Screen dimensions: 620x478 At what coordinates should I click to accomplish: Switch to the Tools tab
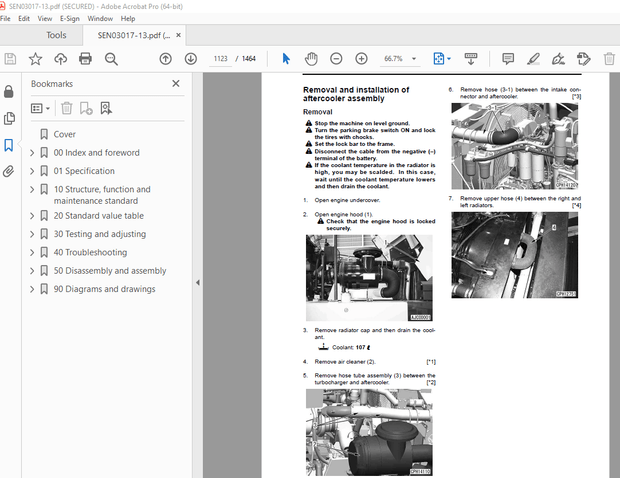click(56, 35)
